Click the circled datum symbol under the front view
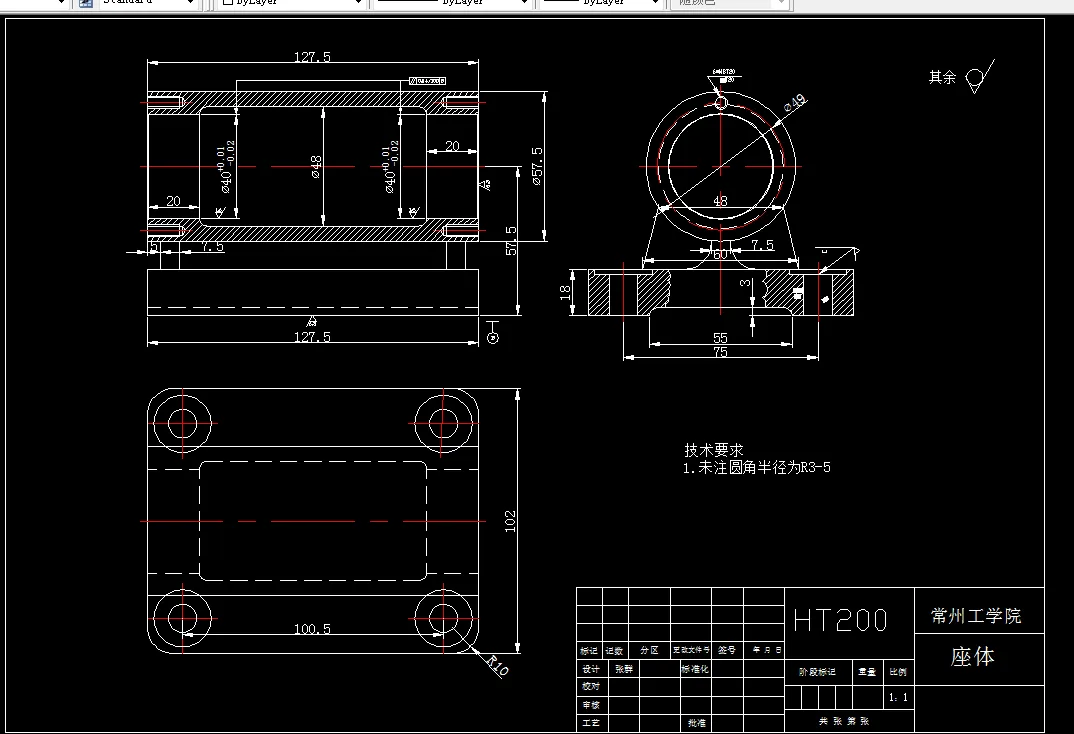 pyautogui.click(x=491, y=340)
